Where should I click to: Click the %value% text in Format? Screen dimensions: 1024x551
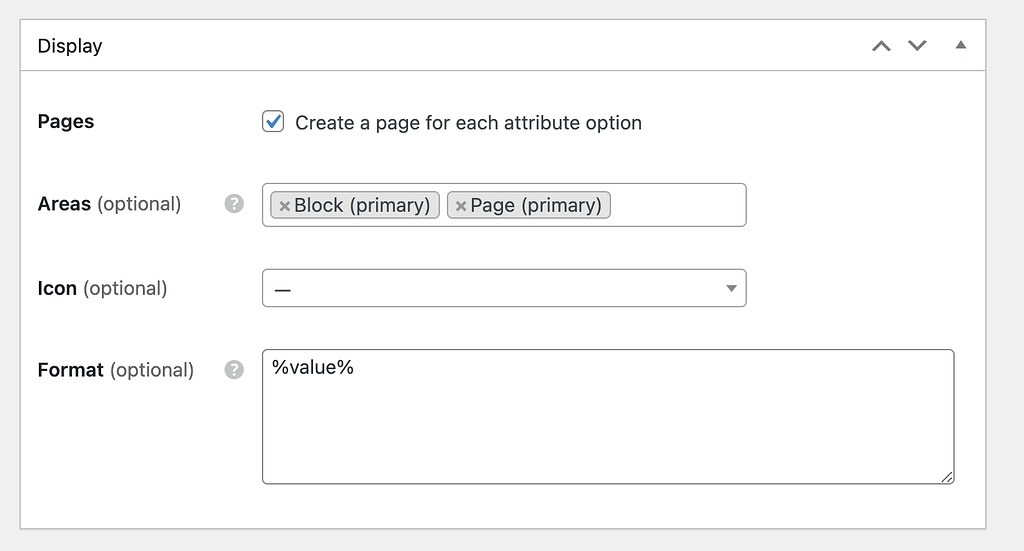[x=313, y=368]
